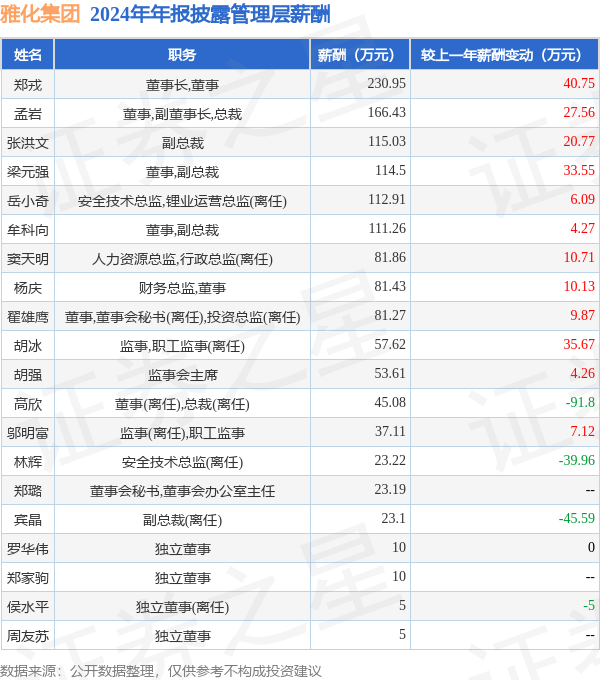Click the salary change 40.75
The height and width of the screenshot is (680, 600).
click(579, 83)
